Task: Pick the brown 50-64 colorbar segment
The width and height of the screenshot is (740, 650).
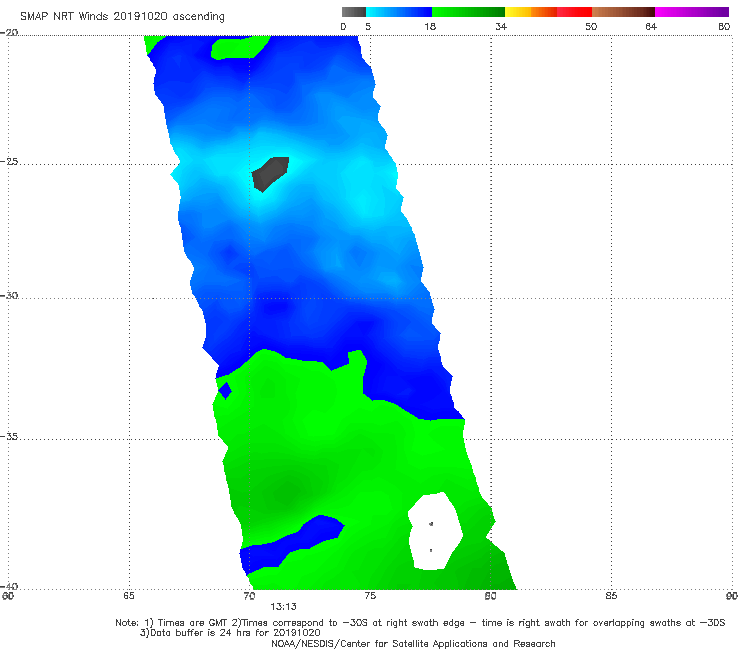Action: [x=623, y=12]
